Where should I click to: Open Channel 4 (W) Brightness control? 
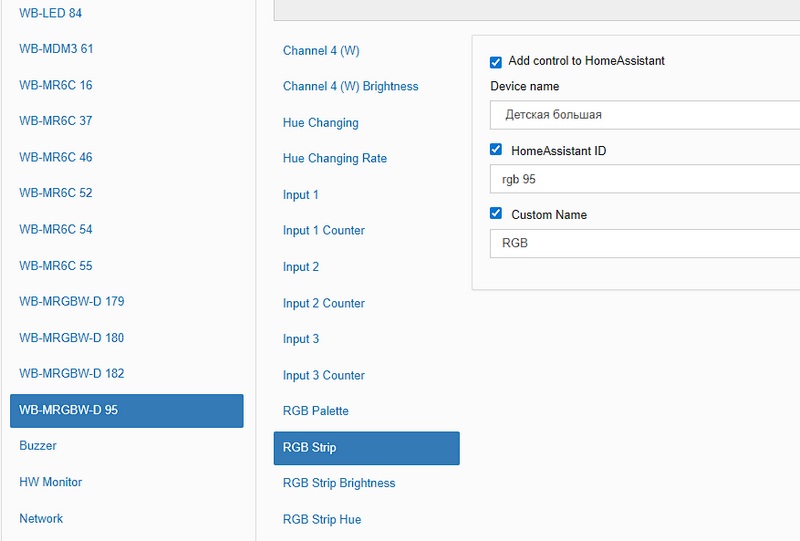coord(350,86)
